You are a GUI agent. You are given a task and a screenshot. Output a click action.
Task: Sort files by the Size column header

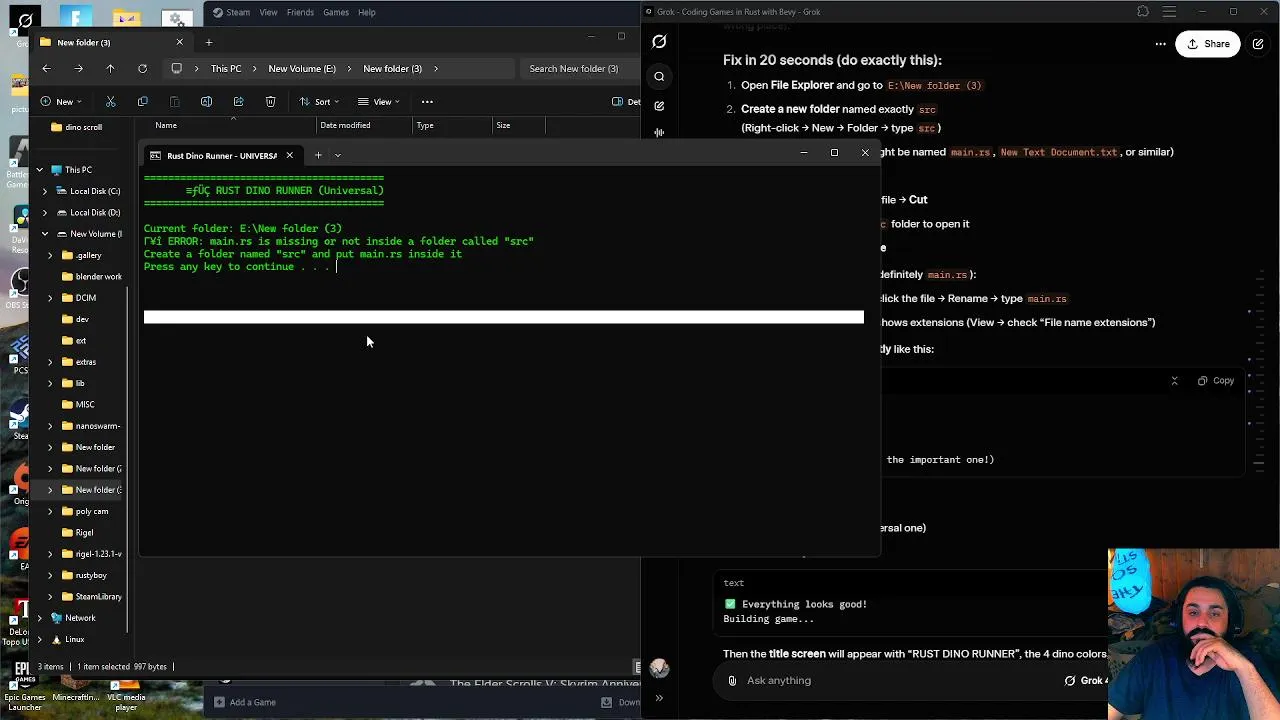503,125
